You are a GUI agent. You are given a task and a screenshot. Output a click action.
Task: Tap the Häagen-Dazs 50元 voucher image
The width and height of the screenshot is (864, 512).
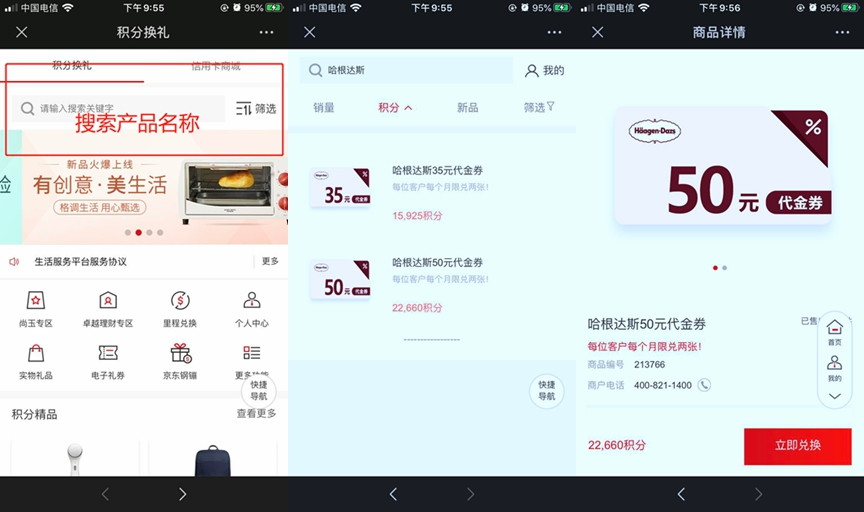point(723,167)
